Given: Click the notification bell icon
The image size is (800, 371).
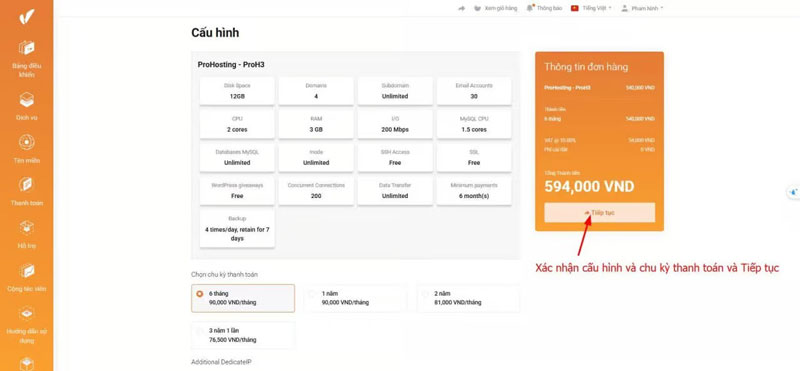Looking at the screenshot, I should pos(531,8).
